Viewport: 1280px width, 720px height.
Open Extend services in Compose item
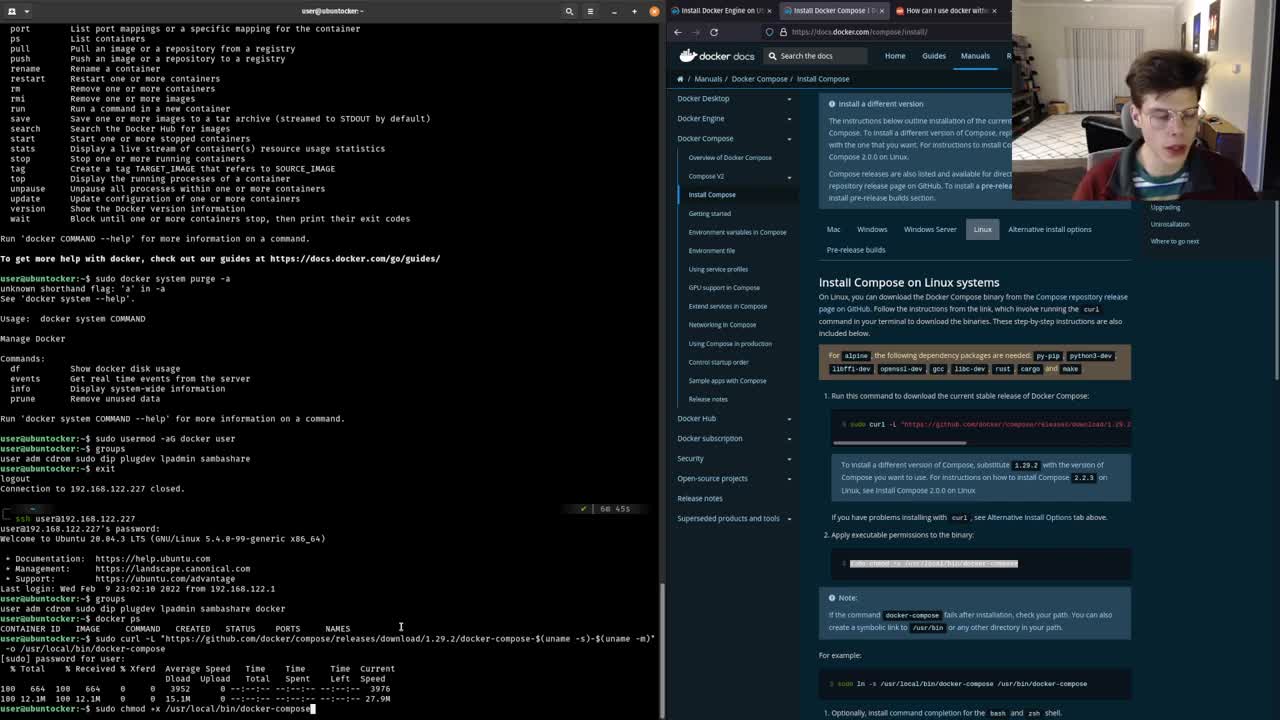click(x=727, y=306)
